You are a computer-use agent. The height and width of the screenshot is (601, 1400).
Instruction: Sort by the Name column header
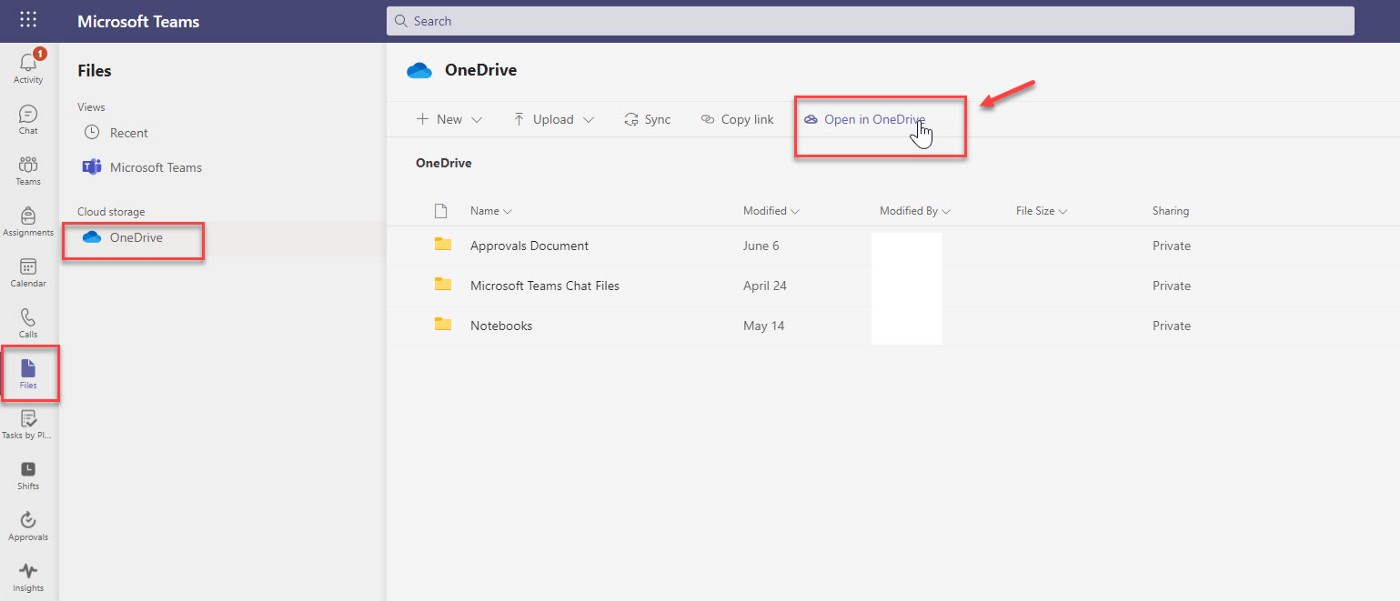click(x=491, y=211)
